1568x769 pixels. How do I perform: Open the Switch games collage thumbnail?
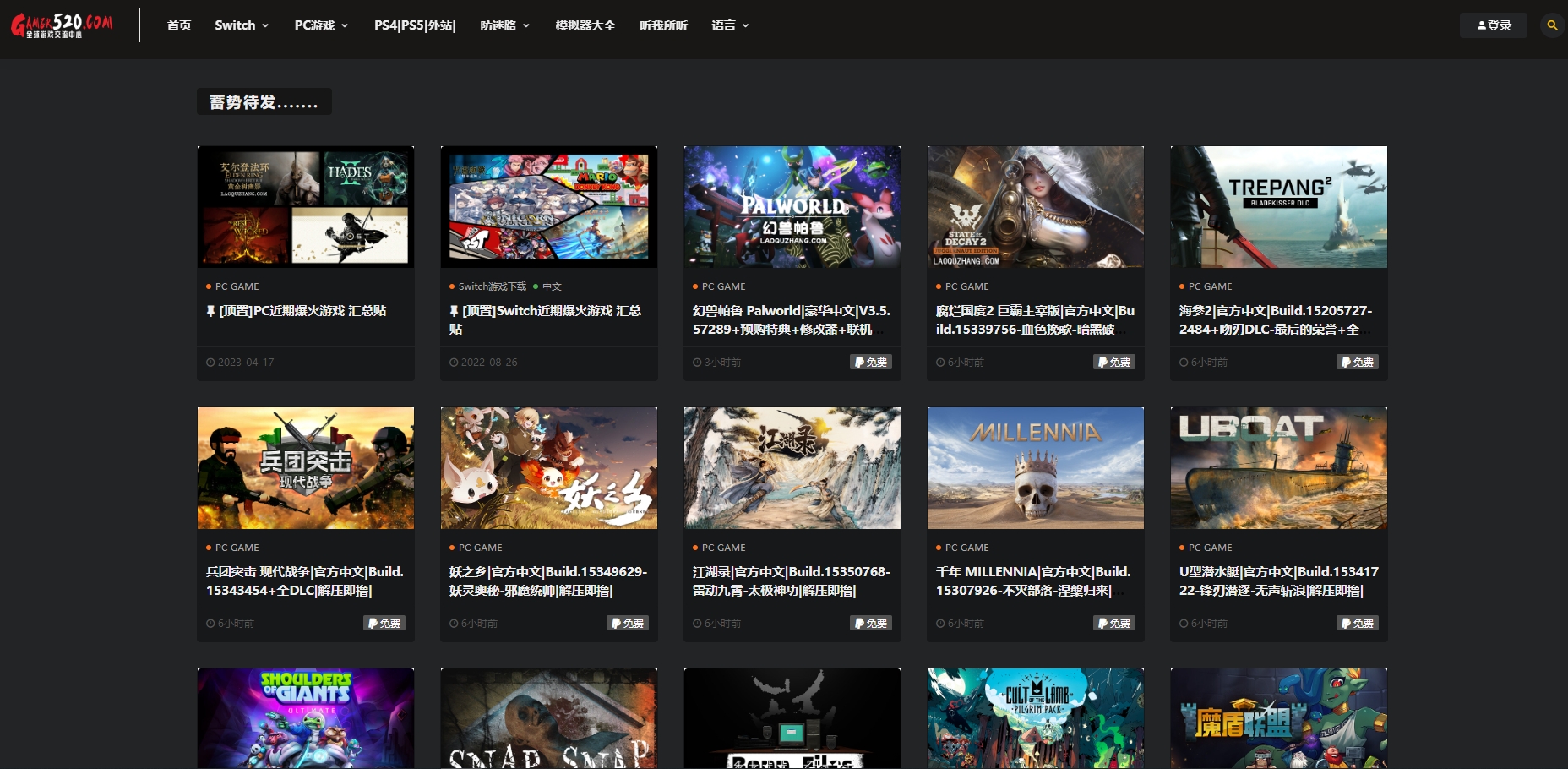(549, 207)
